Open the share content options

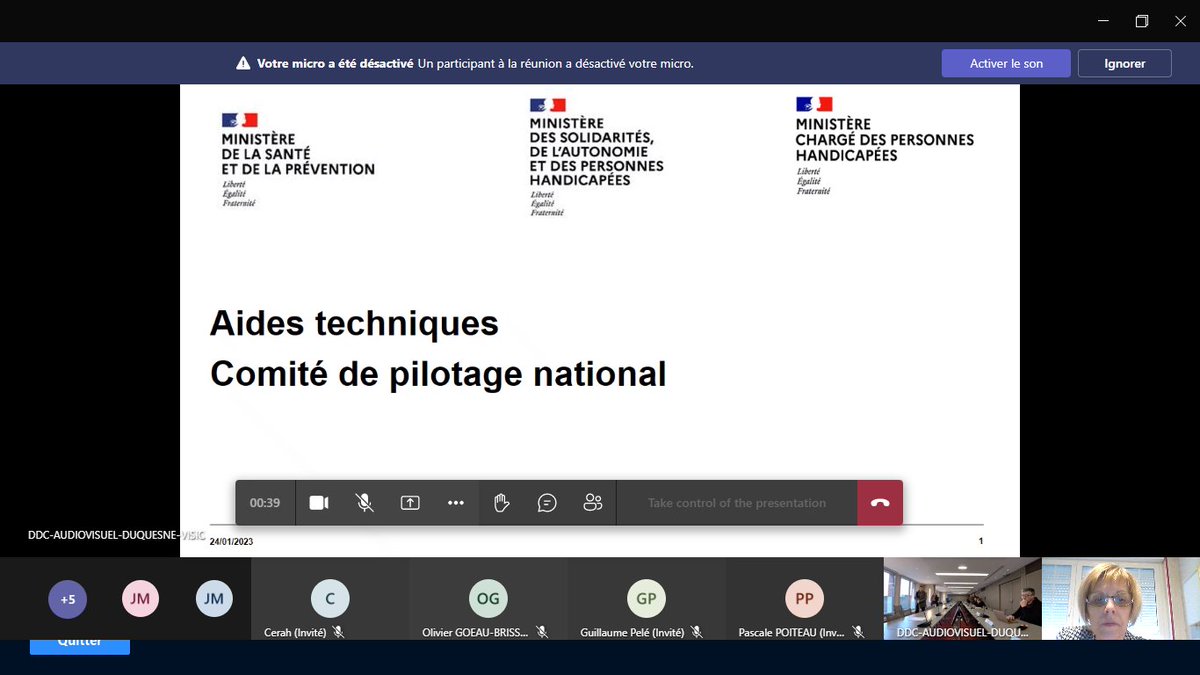coord(410,502)
